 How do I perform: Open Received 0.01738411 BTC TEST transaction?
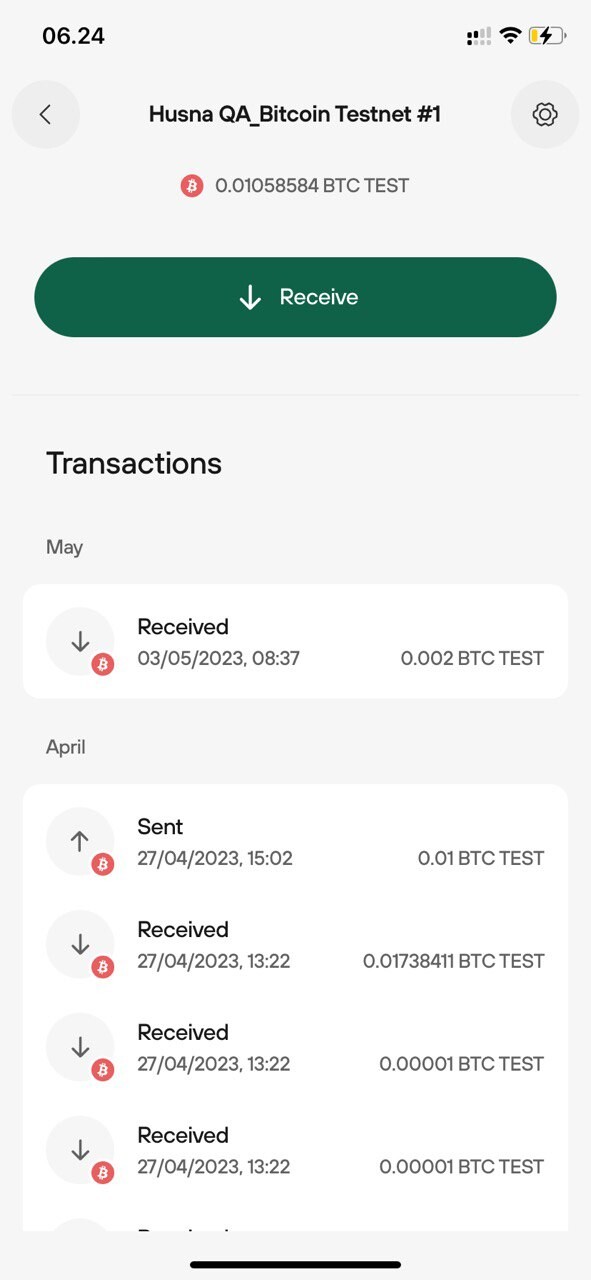pos(295,944)
